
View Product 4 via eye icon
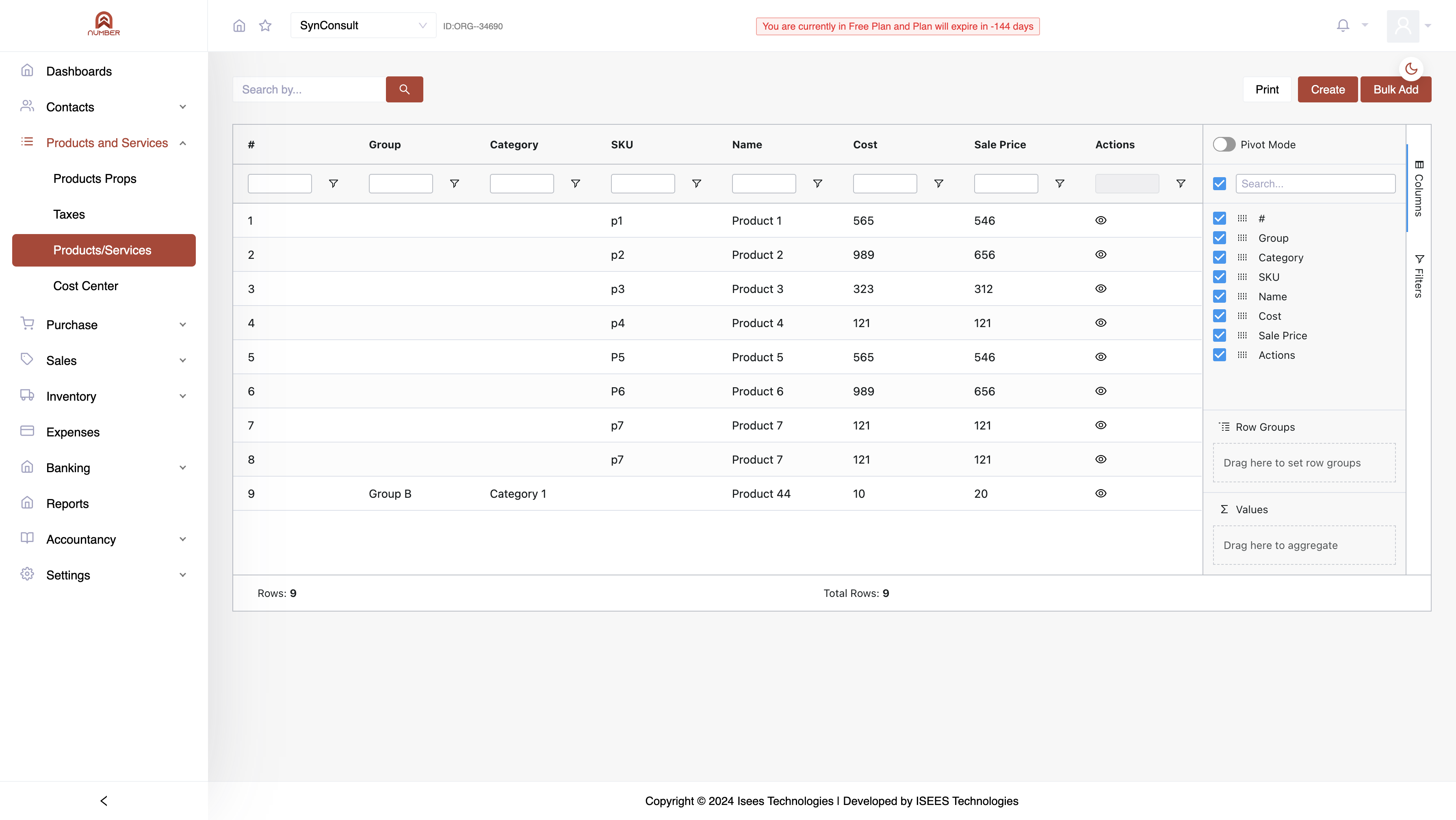pos(1101,323)
